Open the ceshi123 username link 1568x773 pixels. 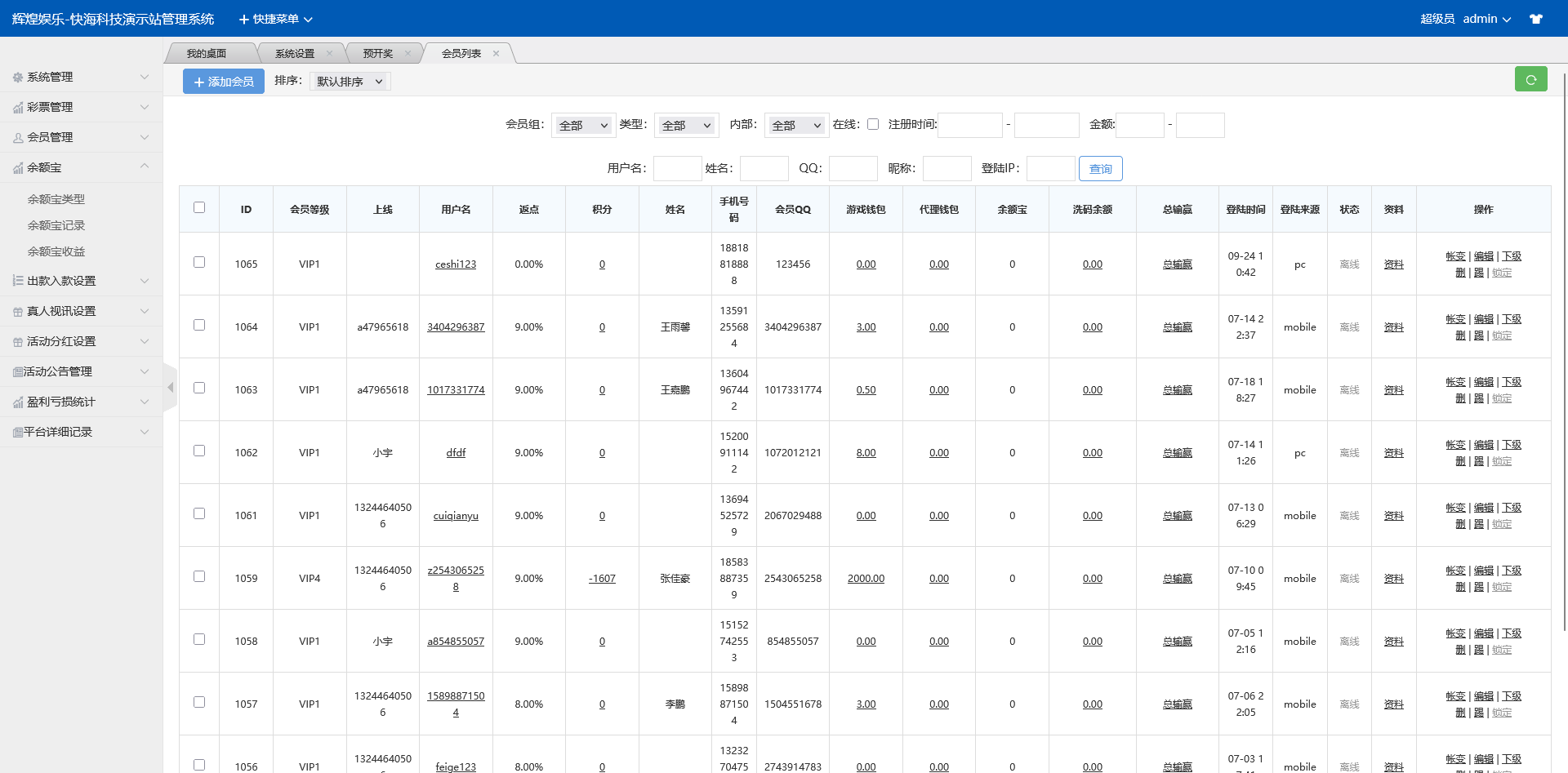point(456,264)
